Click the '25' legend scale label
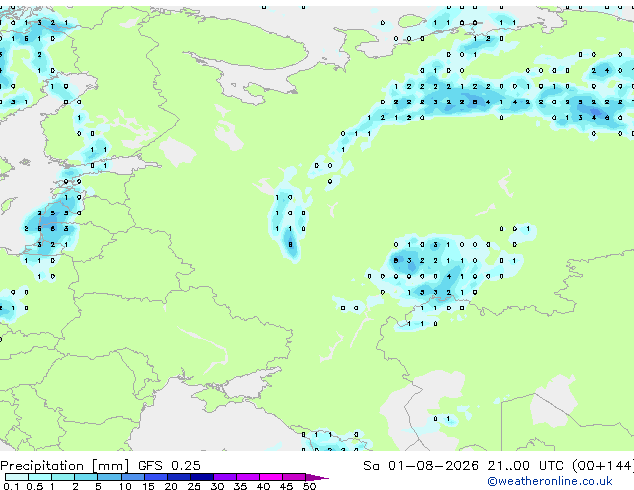The width and height of the screenshot is (634, 490). tap(194, 486)
